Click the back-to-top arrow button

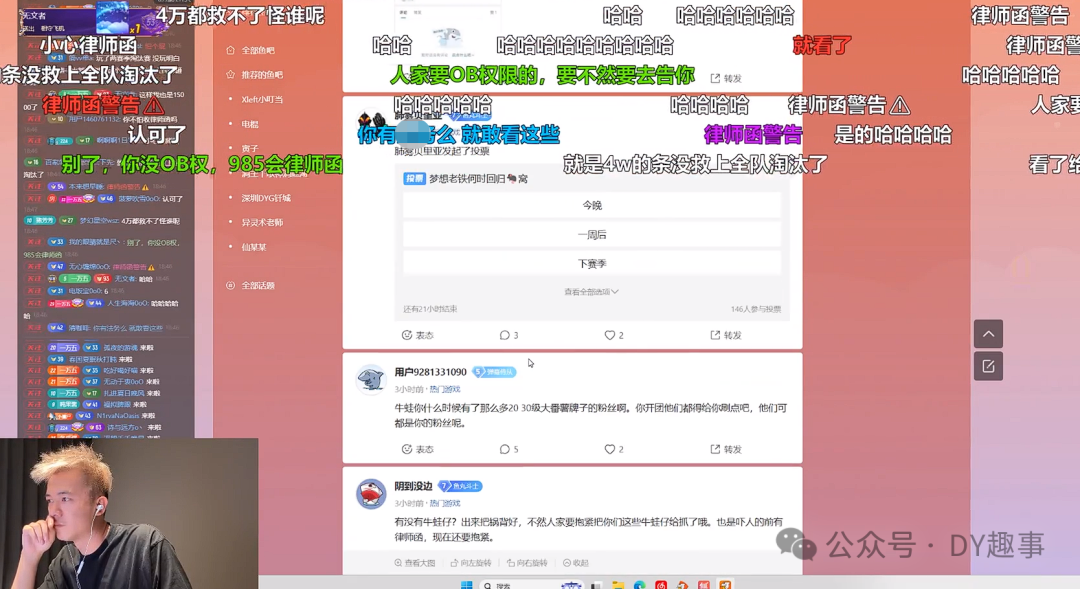coord(988,334)
